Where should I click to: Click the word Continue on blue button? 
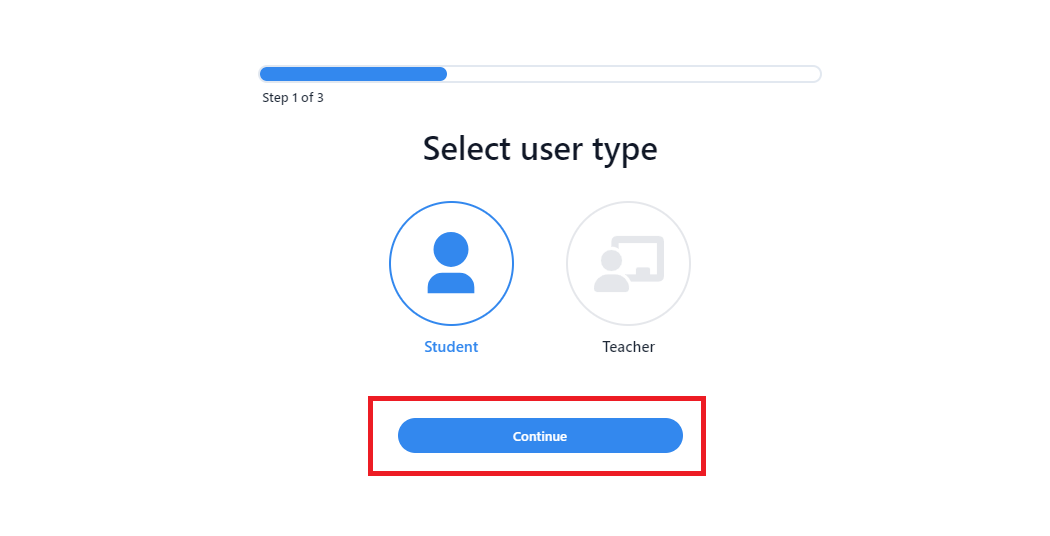click(540, 436)
